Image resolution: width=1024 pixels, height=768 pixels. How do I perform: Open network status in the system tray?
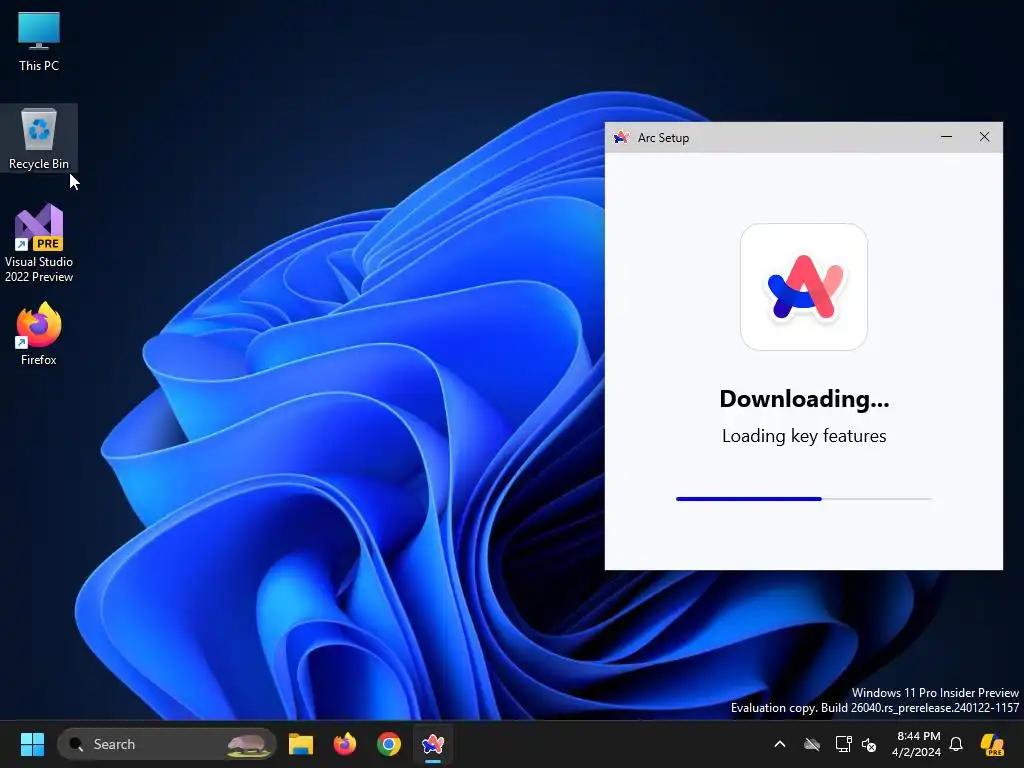843,744
